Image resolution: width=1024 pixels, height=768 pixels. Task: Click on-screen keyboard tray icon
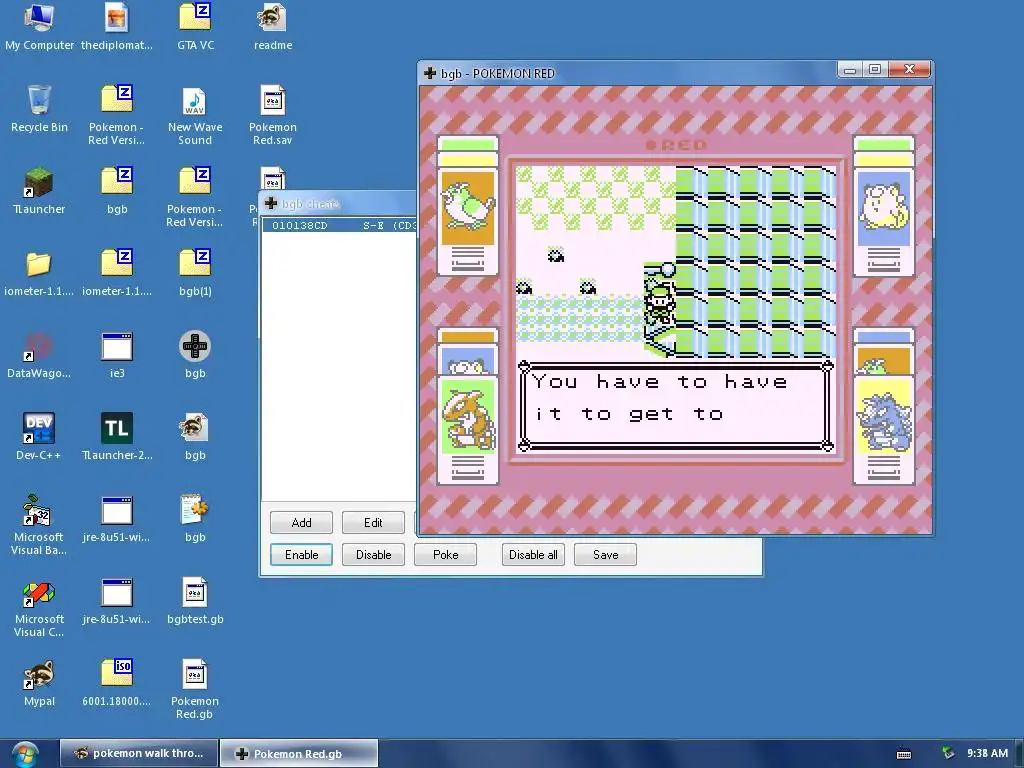[904, 754]
